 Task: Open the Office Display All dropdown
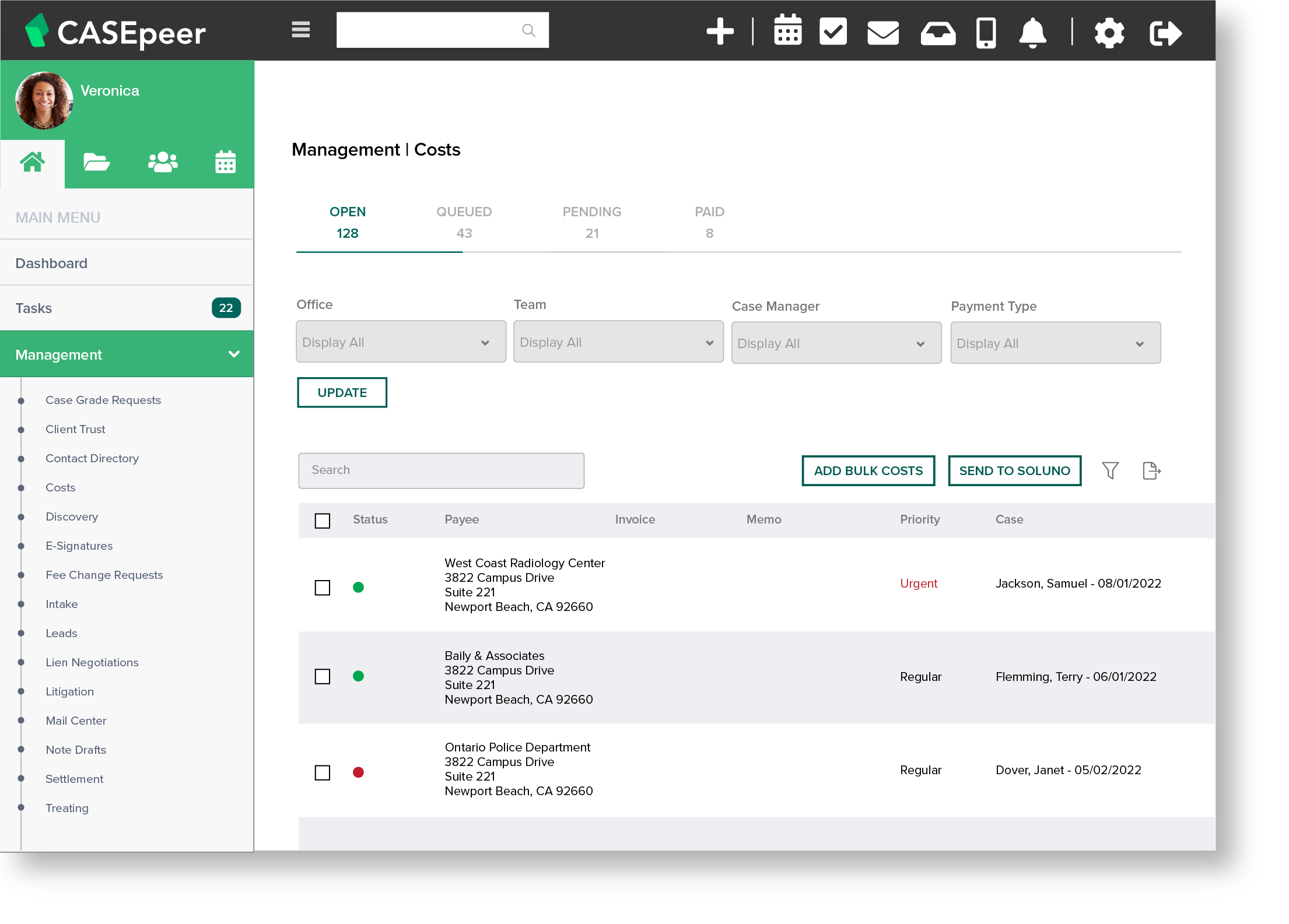coord(401,342)
